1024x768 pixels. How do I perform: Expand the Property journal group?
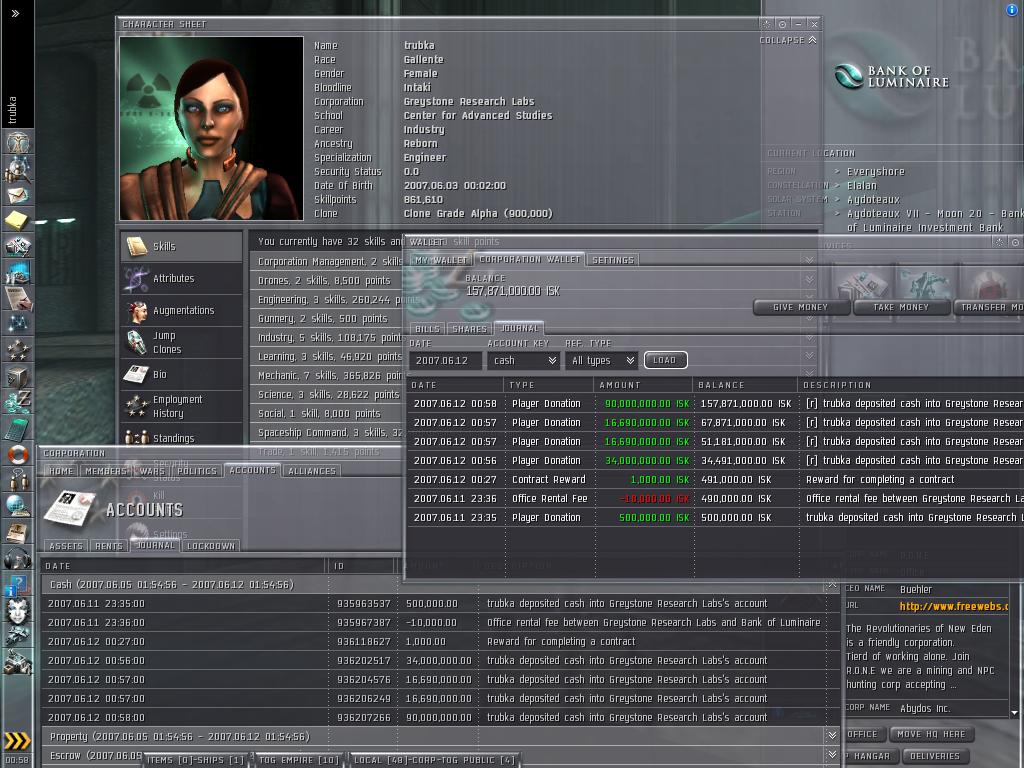[832, 736]
